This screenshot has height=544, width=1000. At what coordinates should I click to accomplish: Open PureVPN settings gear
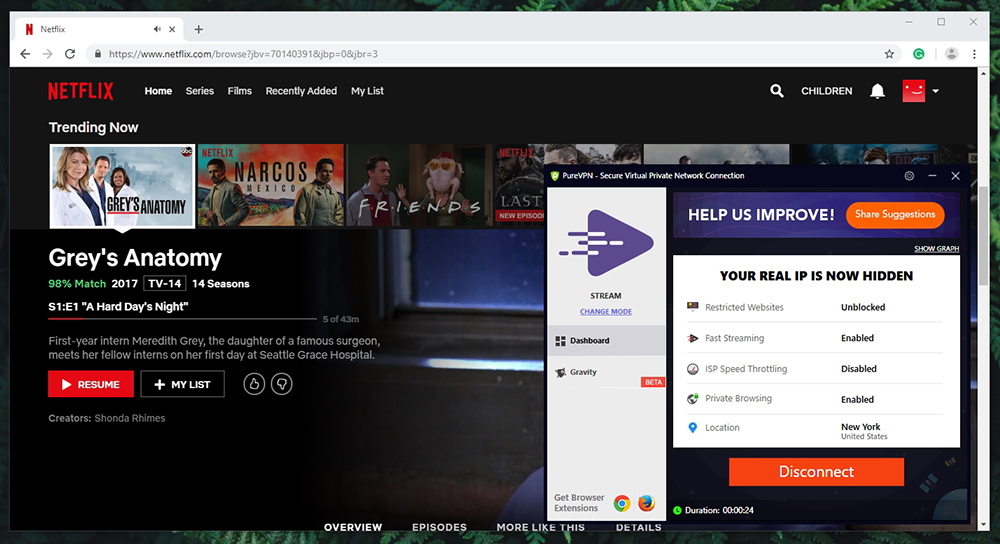tap(909, 176)
